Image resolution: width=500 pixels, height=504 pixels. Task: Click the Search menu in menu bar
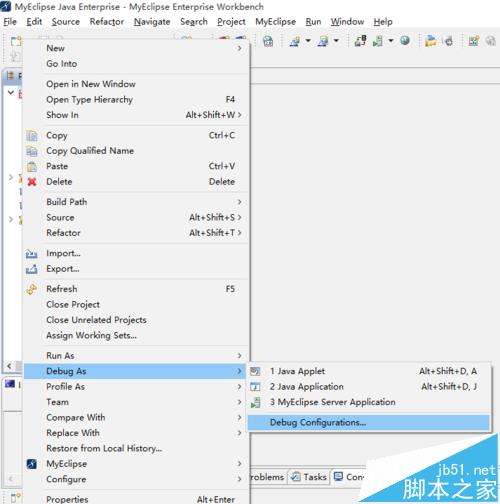[194, 22]
